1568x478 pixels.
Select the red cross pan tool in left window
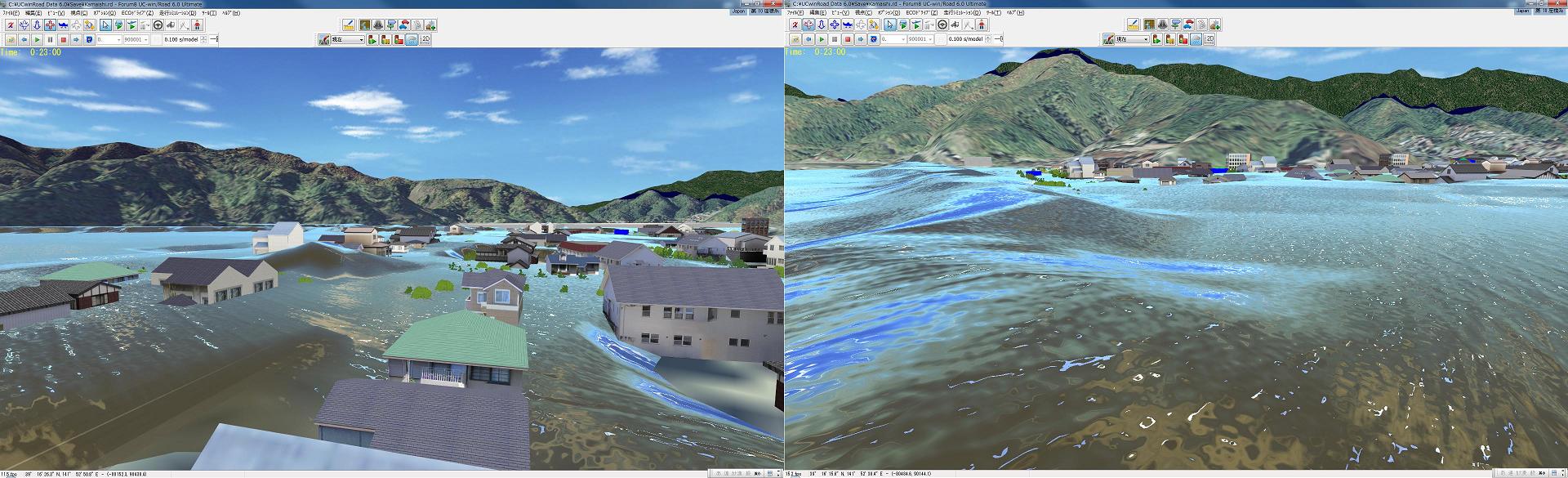(50, 25)
